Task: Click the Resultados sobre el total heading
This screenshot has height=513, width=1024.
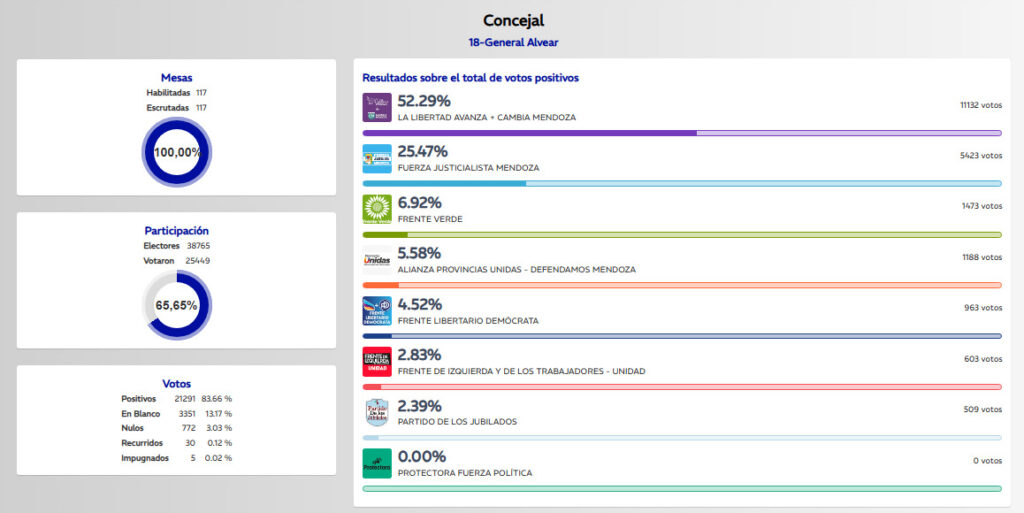Action: 470,77
